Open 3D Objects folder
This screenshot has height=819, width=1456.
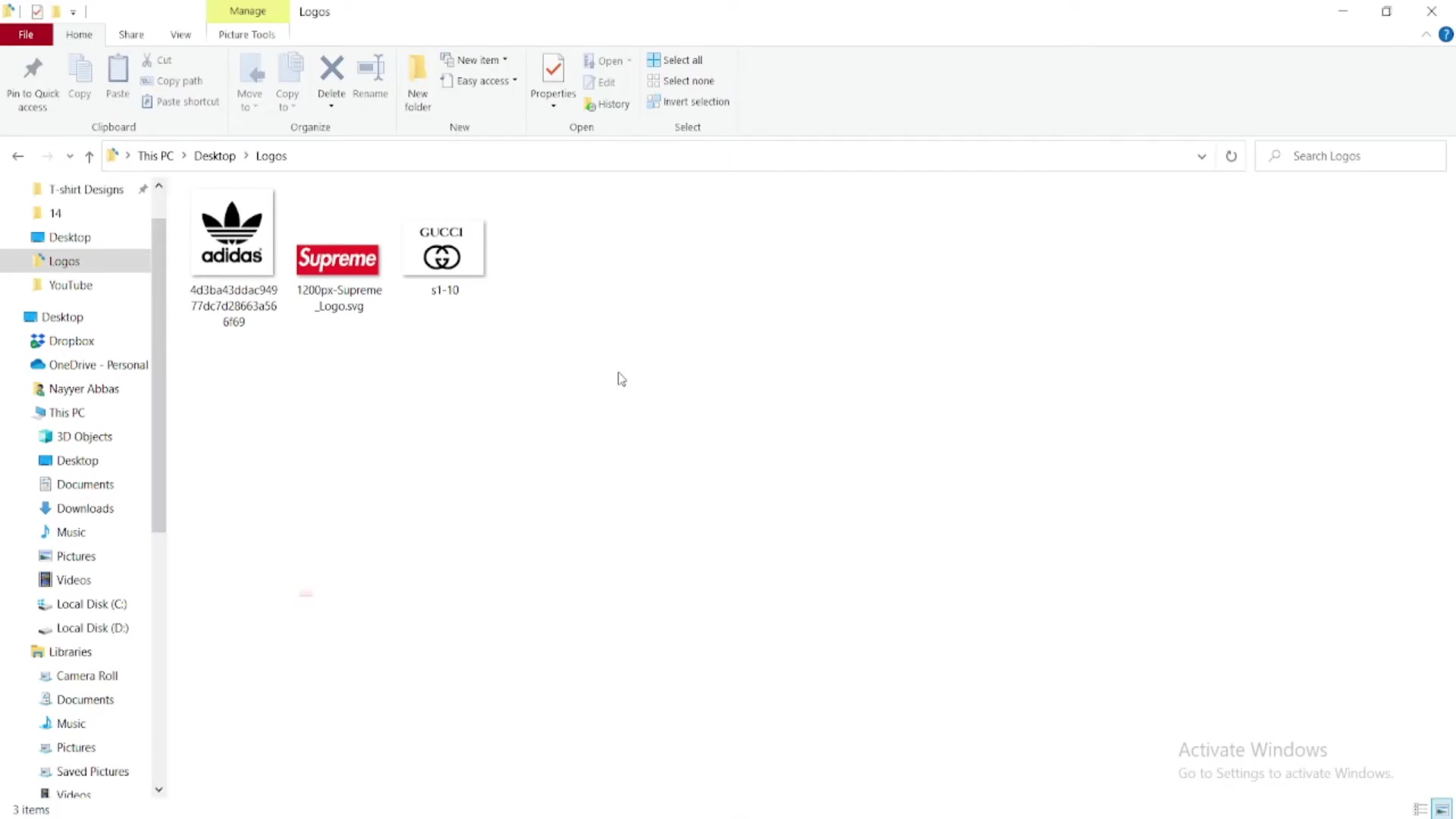point(84,437)
